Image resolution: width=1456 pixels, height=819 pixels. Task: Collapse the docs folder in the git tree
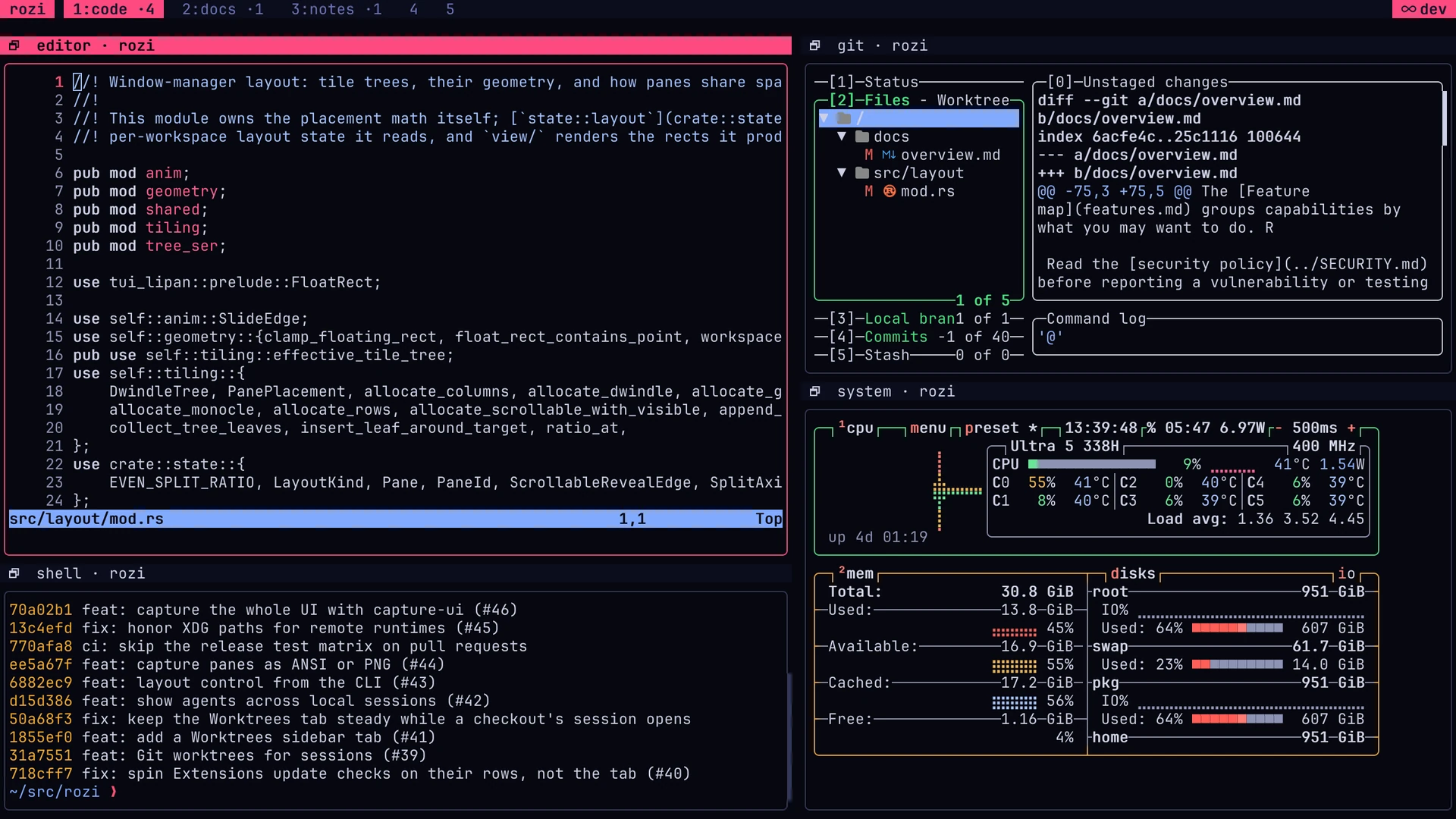[x=842, y=136]
